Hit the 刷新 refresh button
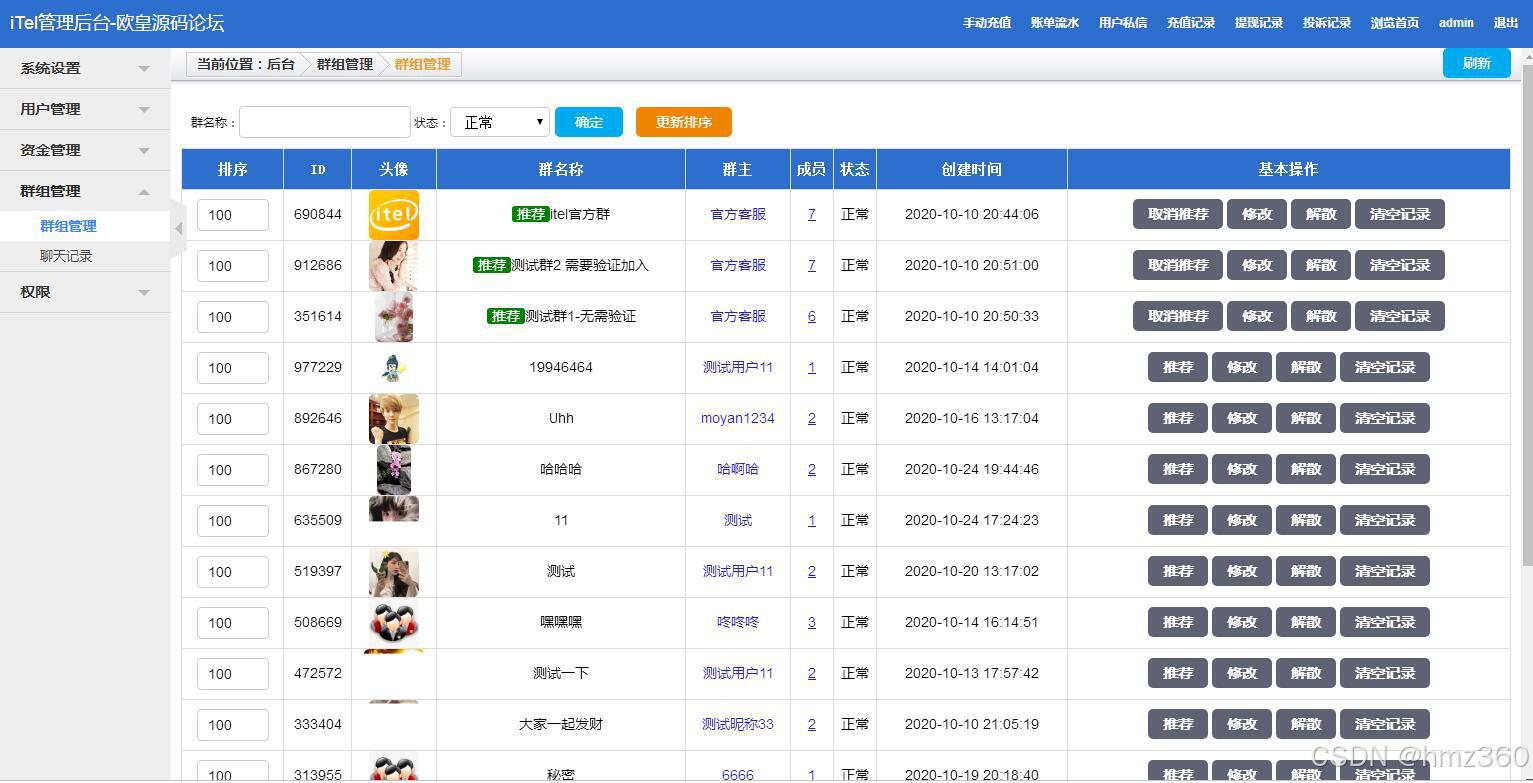The height and width of the screenshot is (783, 1533). click(x=1476, y=62)
